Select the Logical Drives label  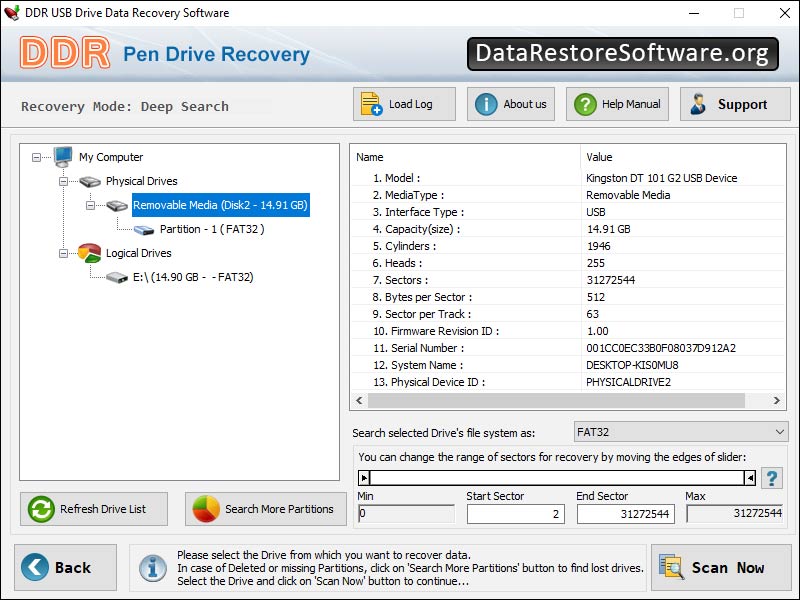point(139,253)
